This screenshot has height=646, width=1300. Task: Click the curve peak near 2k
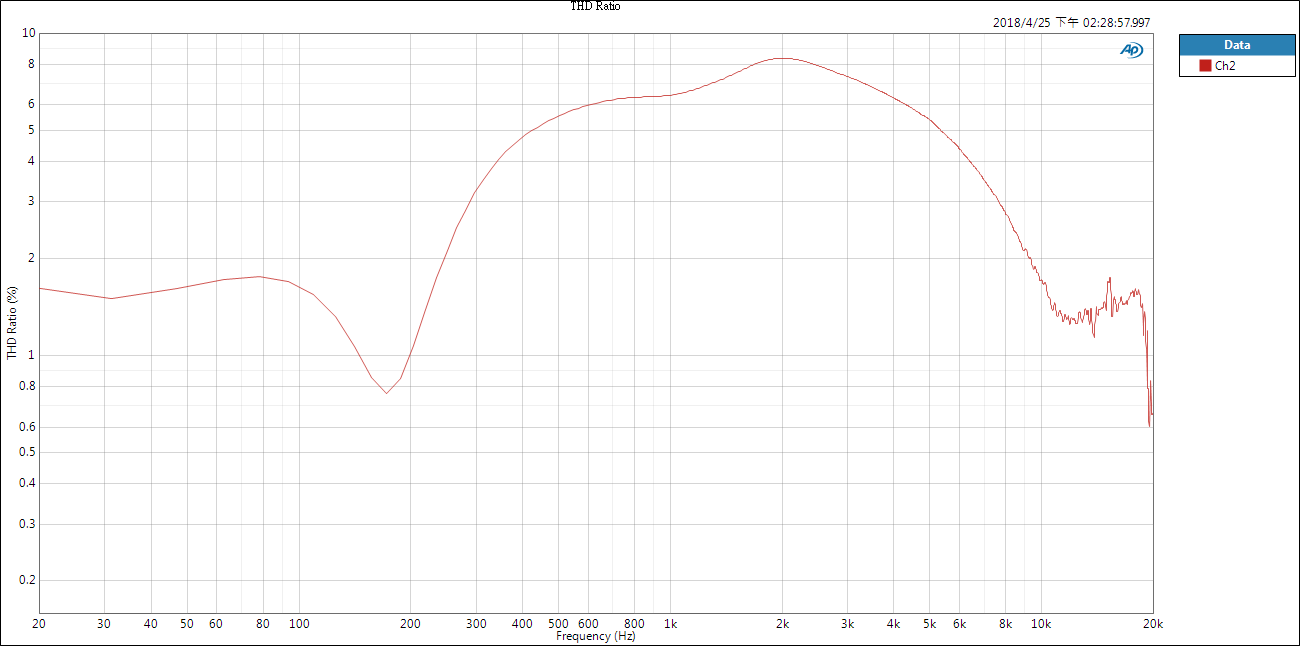click(783, 58)
